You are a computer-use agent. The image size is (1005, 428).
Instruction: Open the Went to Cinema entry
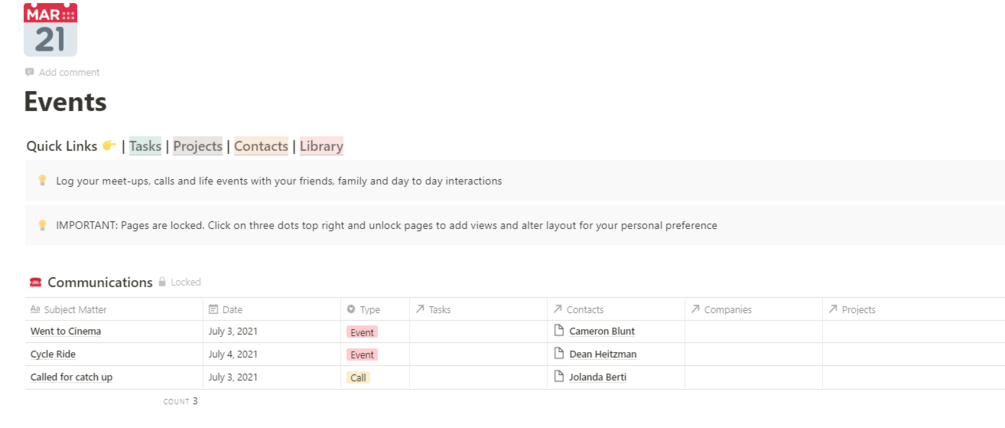click(x=66, y=331)
